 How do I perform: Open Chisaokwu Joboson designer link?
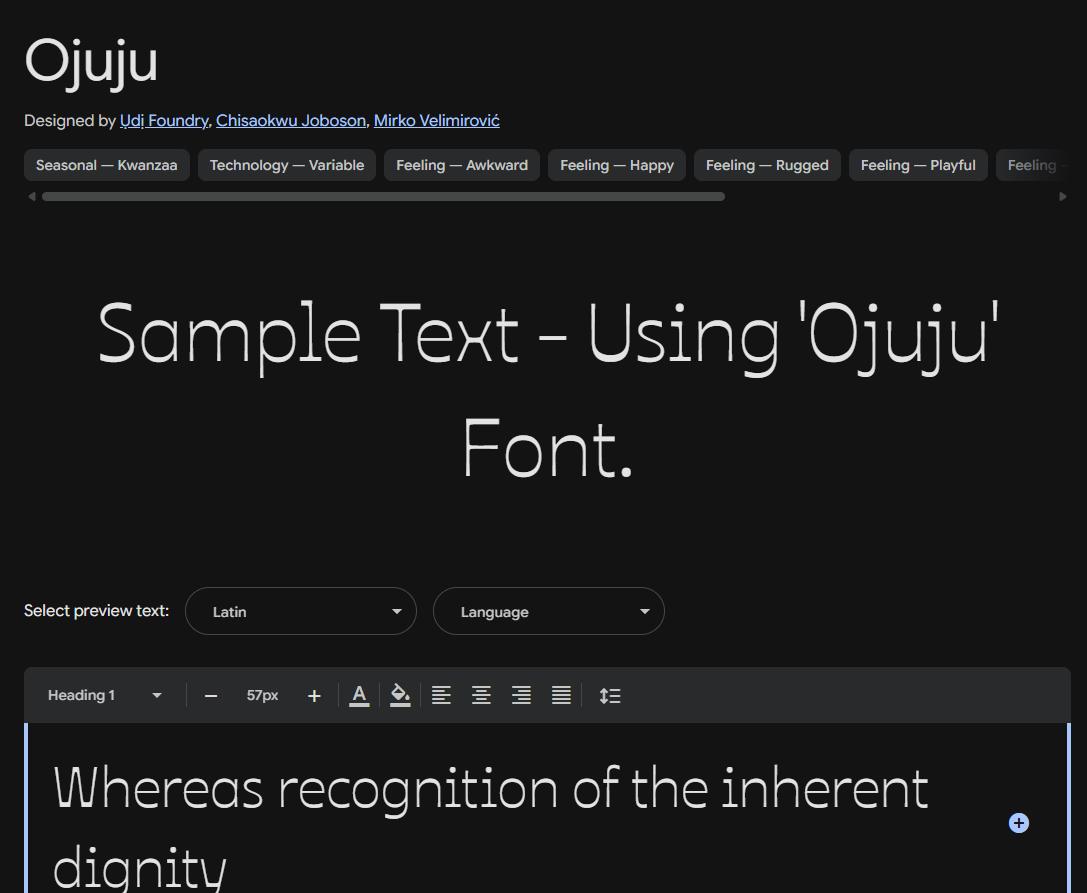(291, 121)
